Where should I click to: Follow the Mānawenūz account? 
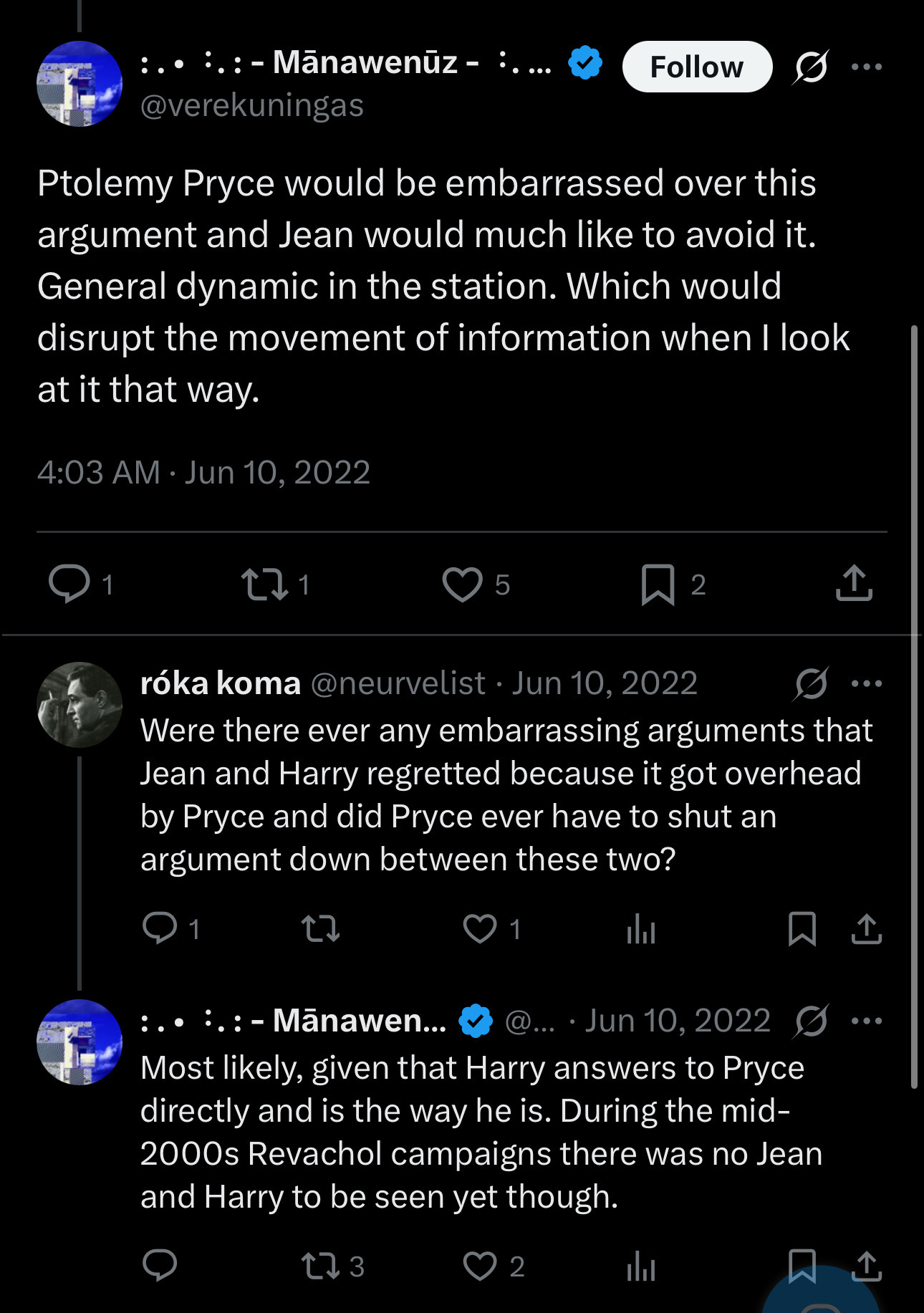(x=696, y=67)
